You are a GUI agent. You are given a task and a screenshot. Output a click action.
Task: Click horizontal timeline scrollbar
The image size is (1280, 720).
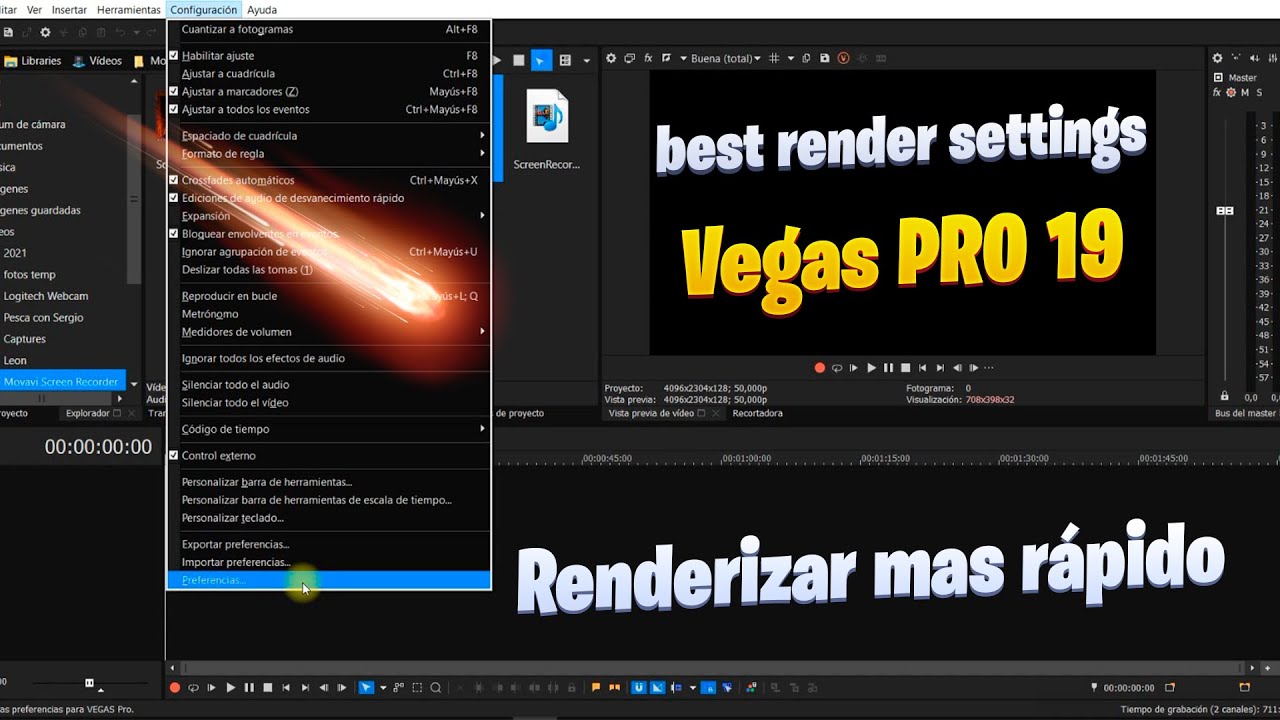click(714, 668)
